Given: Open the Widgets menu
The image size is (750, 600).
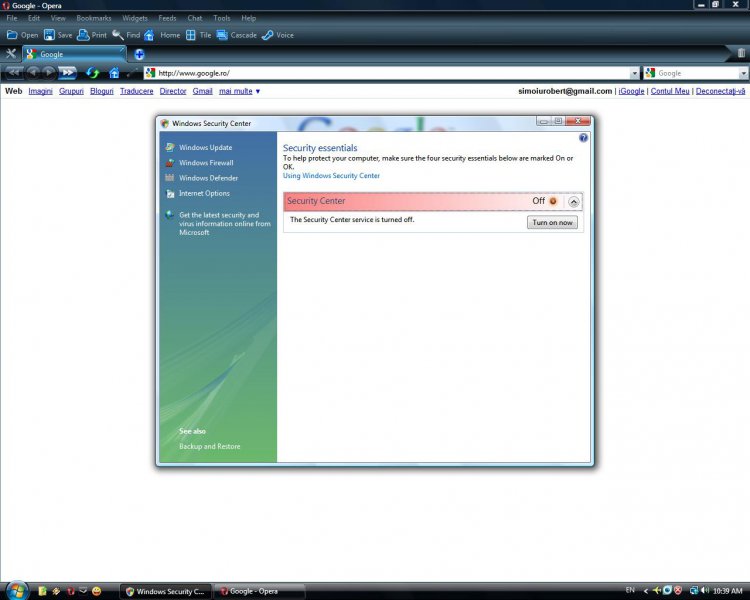Looking at the screenshot, I should coord(135,18).
